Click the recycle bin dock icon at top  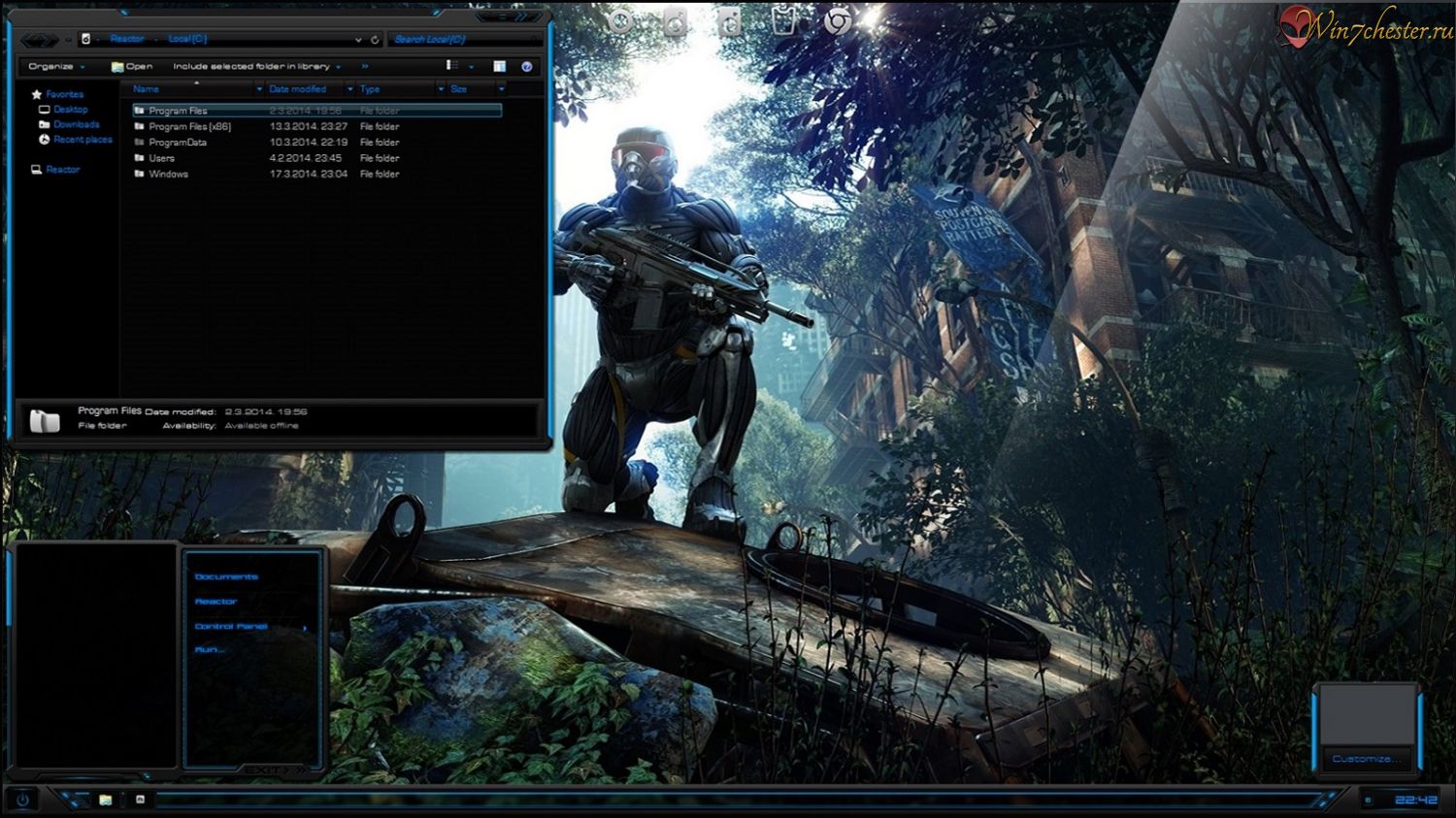coord(783,20)
